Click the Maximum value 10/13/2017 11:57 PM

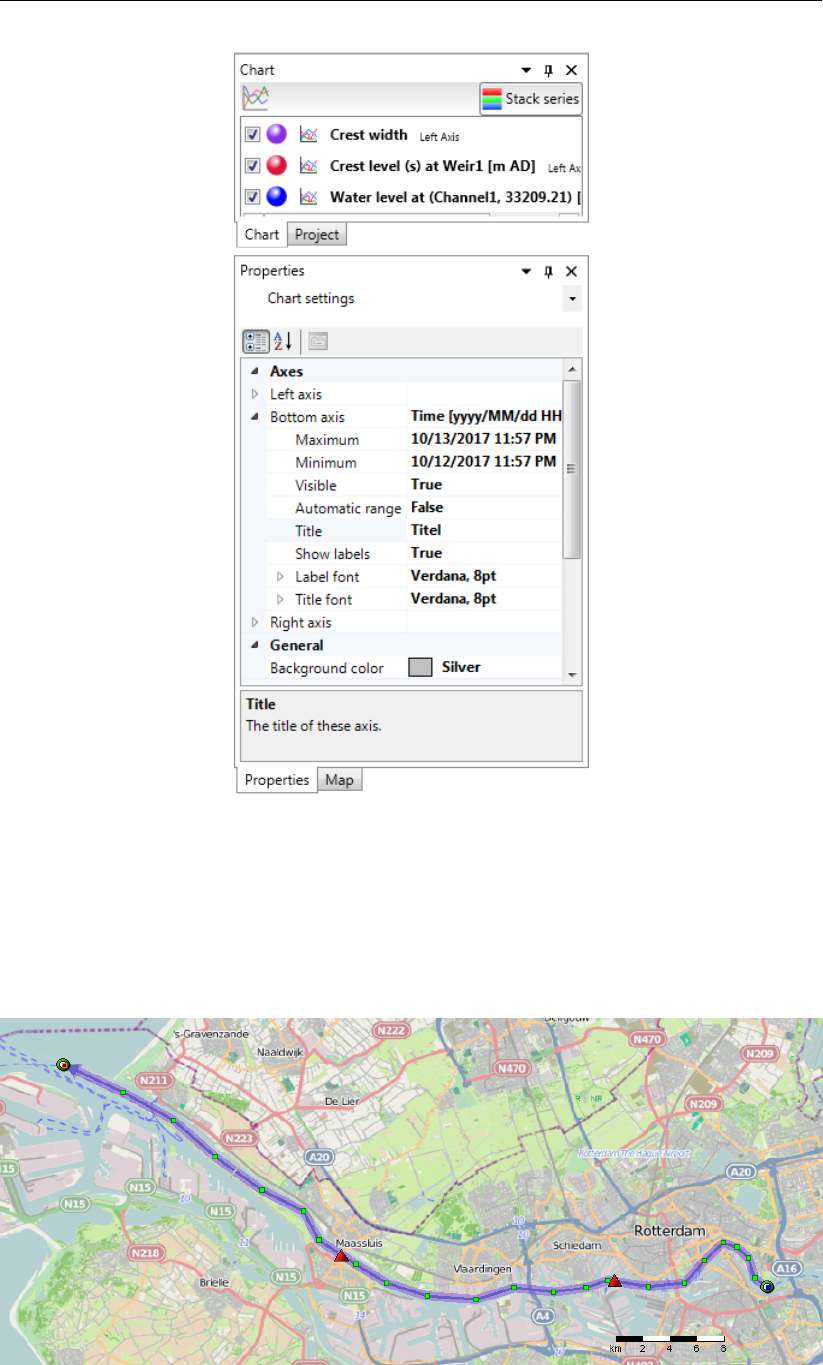point(484,439)
